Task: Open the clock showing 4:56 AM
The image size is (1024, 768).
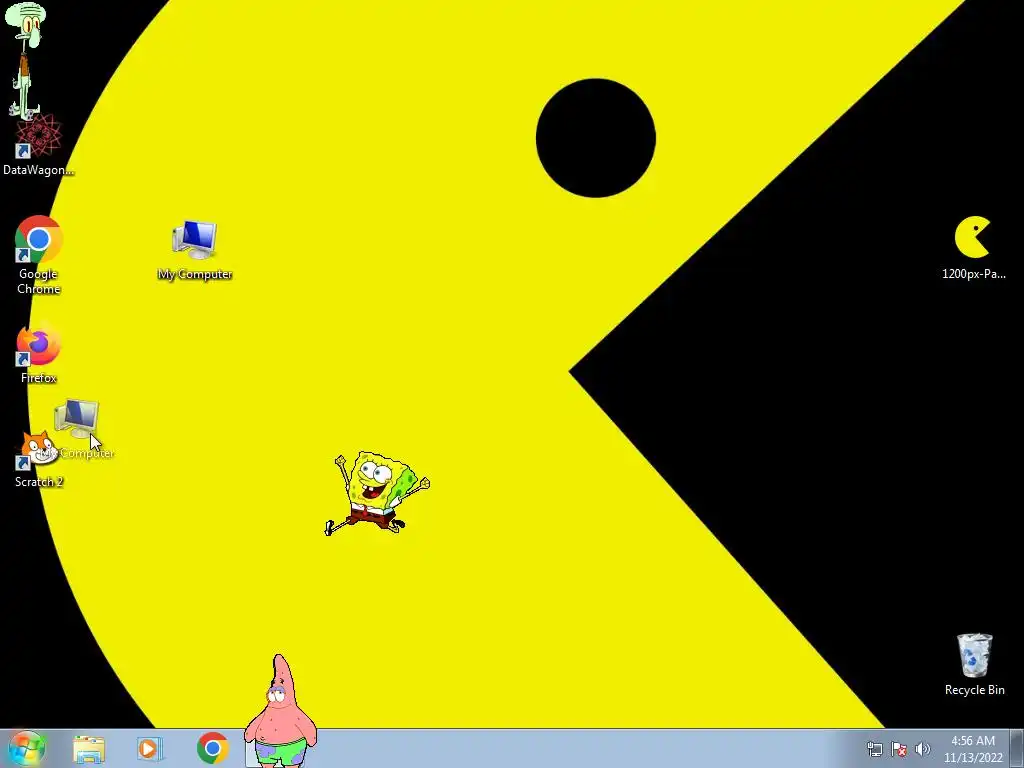Action: [x=973, y=749]
